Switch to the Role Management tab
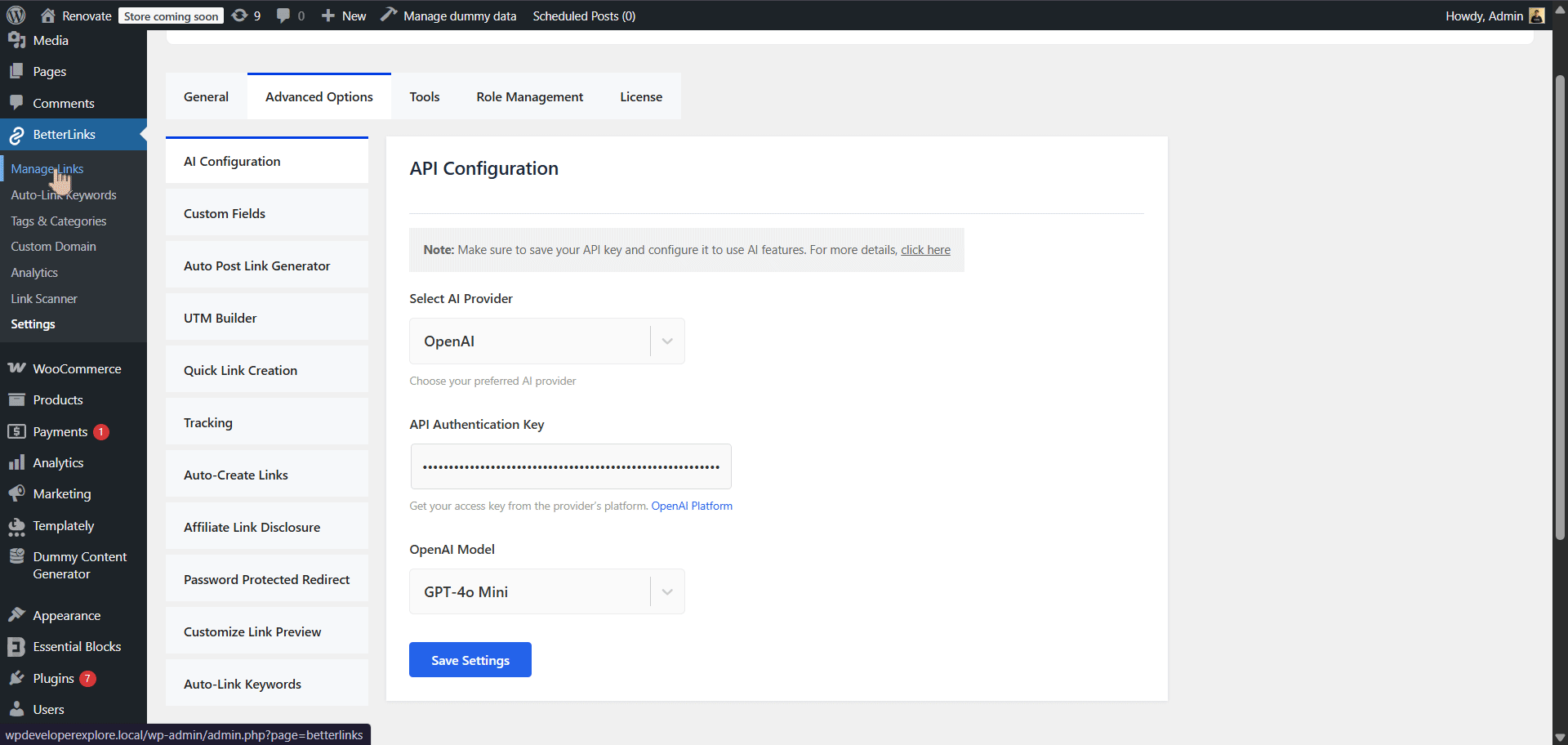The image size is (1568, 745). tap(529, 96)
